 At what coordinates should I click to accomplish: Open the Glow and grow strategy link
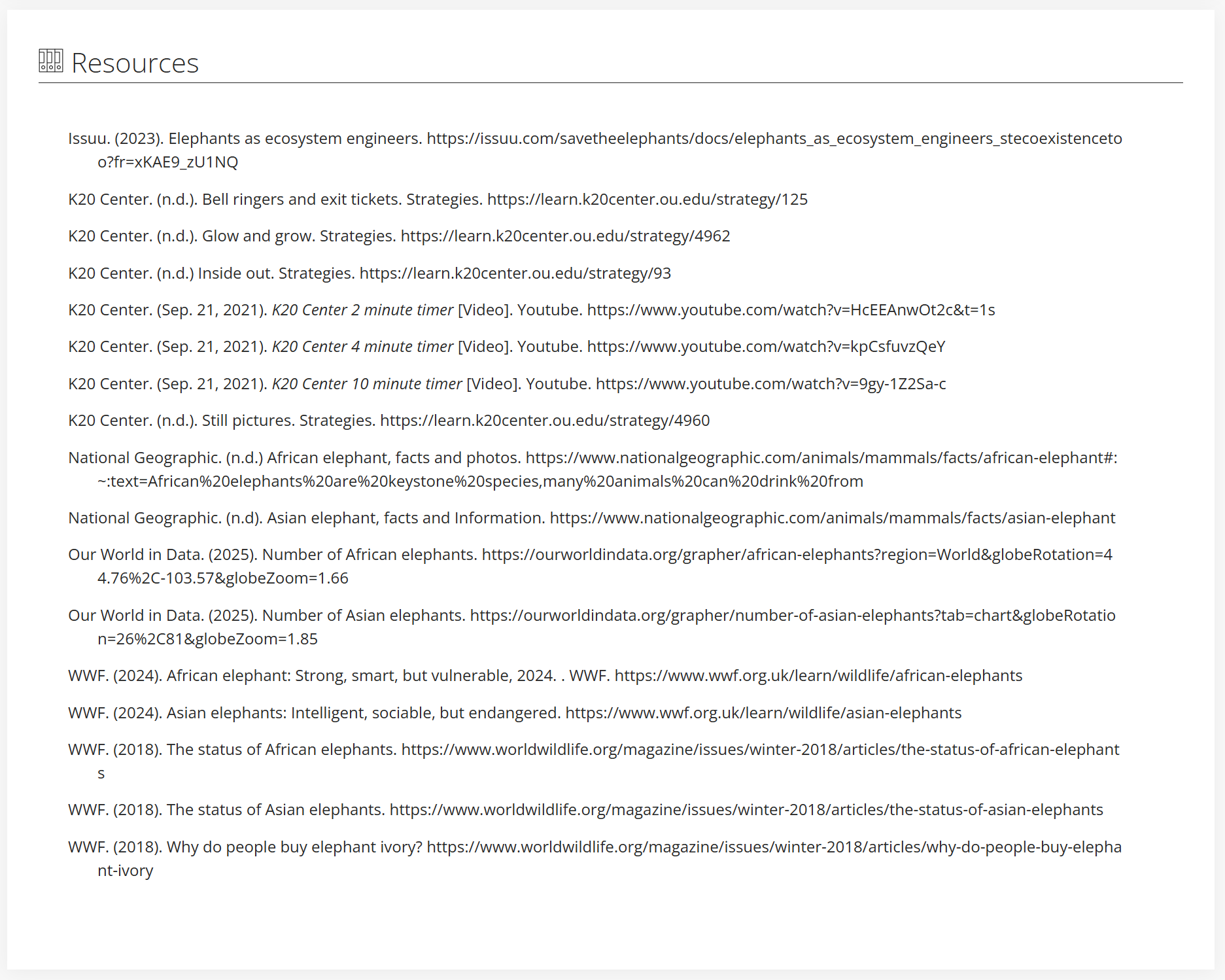565,236
